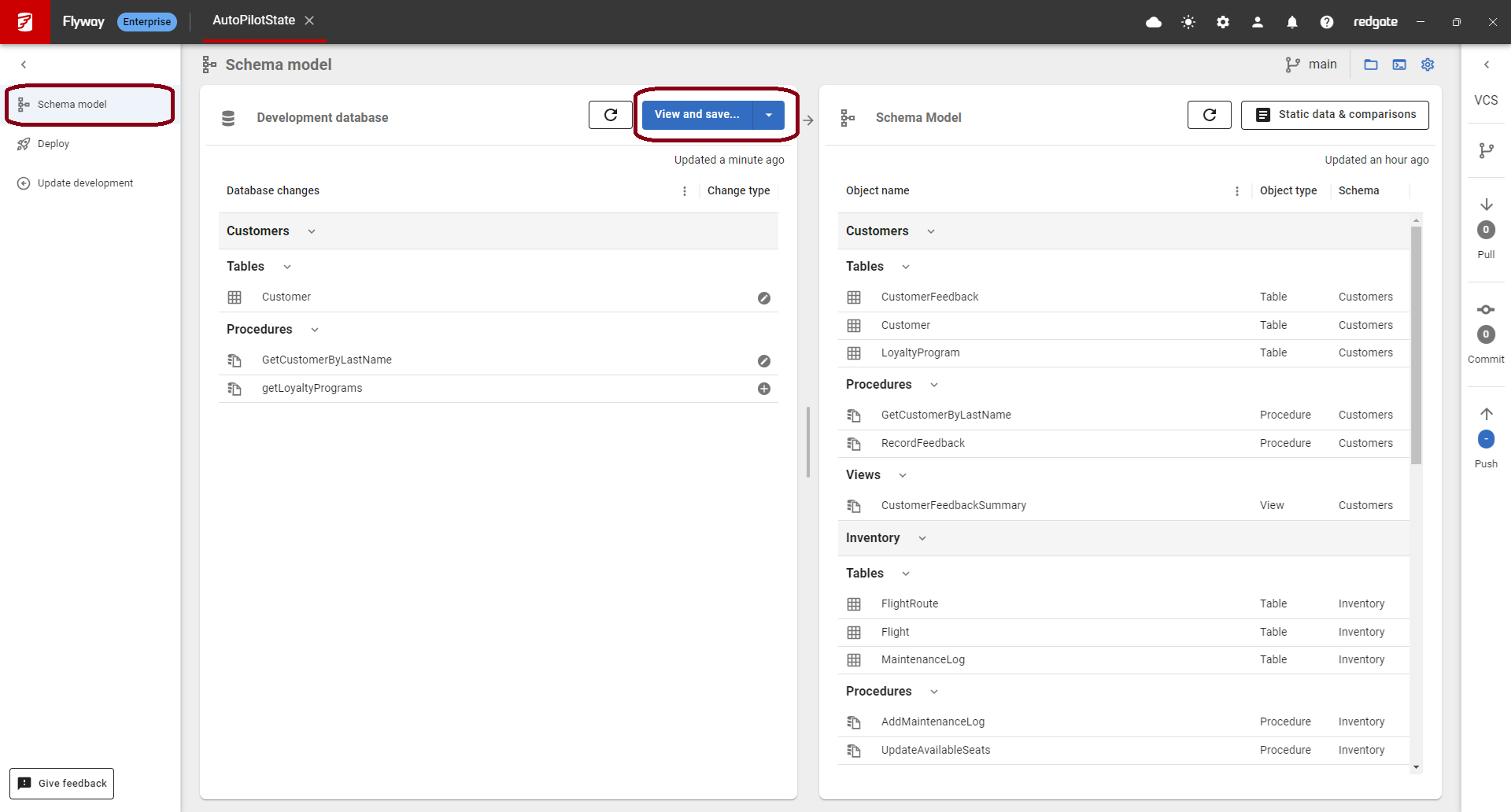Toggle the light/dark theme sun icon
Image resolution: width=1511 pixels, height=812 pixels.
coord(1188,22)
